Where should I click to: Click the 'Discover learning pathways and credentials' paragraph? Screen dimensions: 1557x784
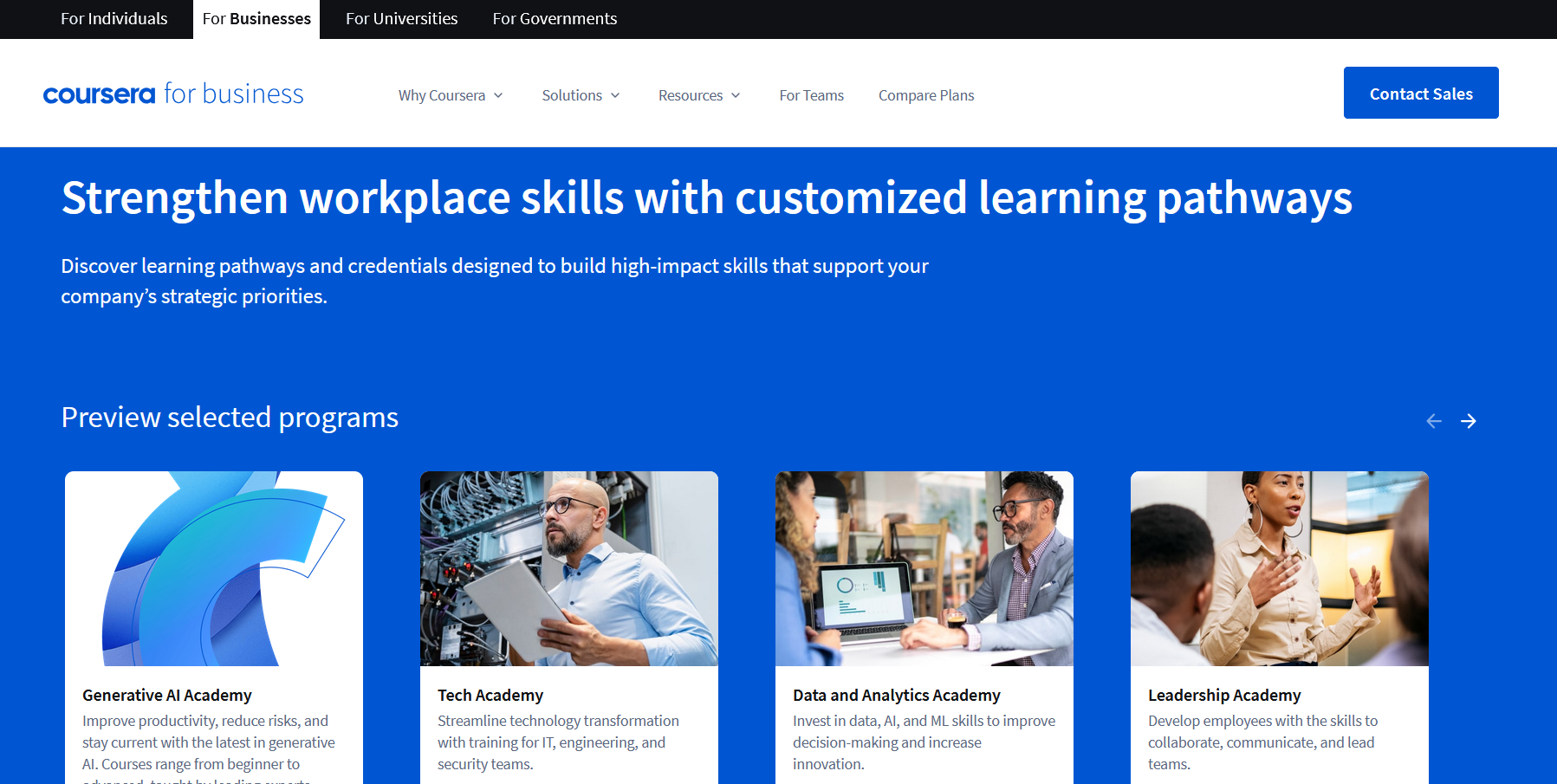495,281
